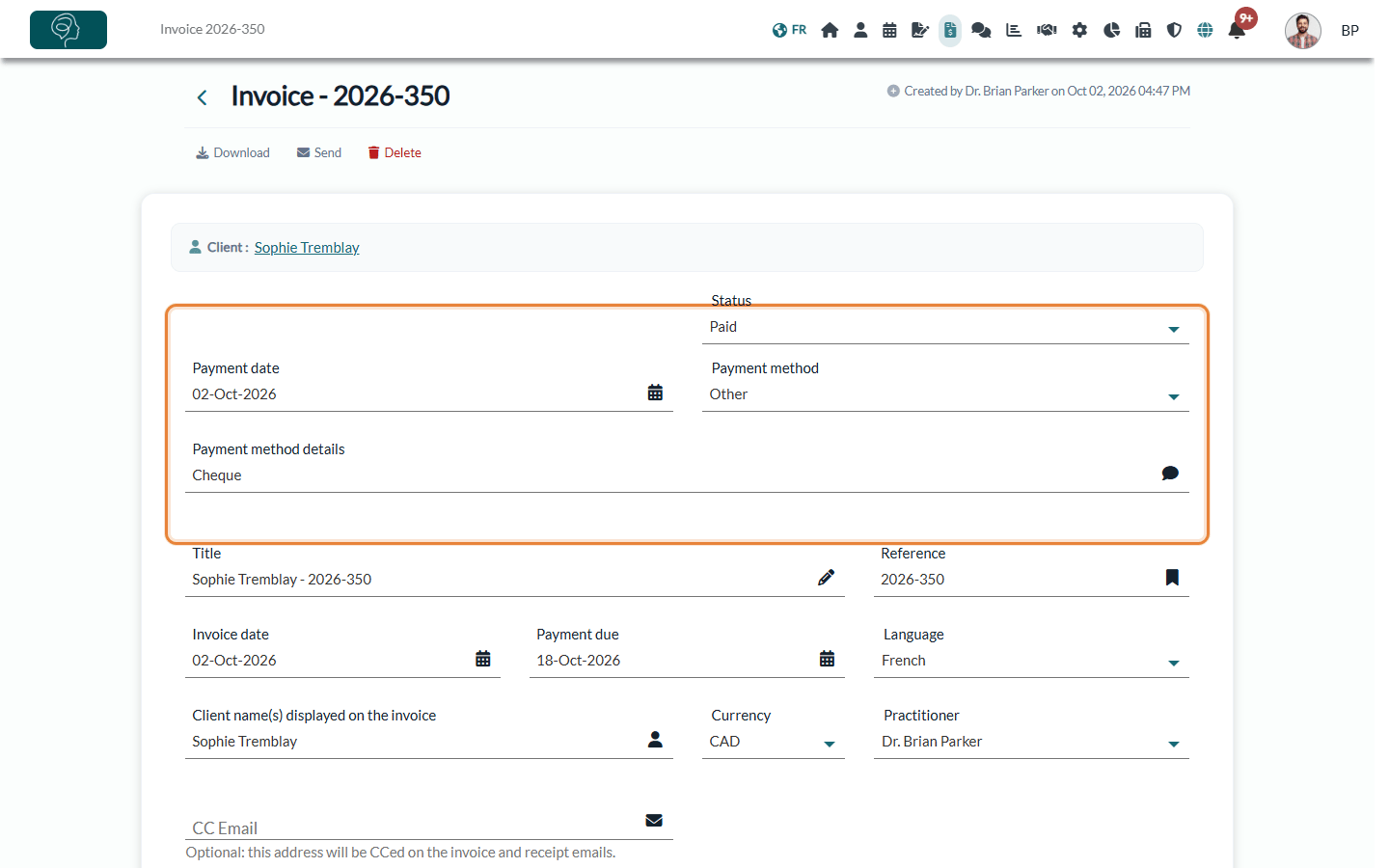
Task: Open the Invoice date calendar picker
Action: coord(483,659)
